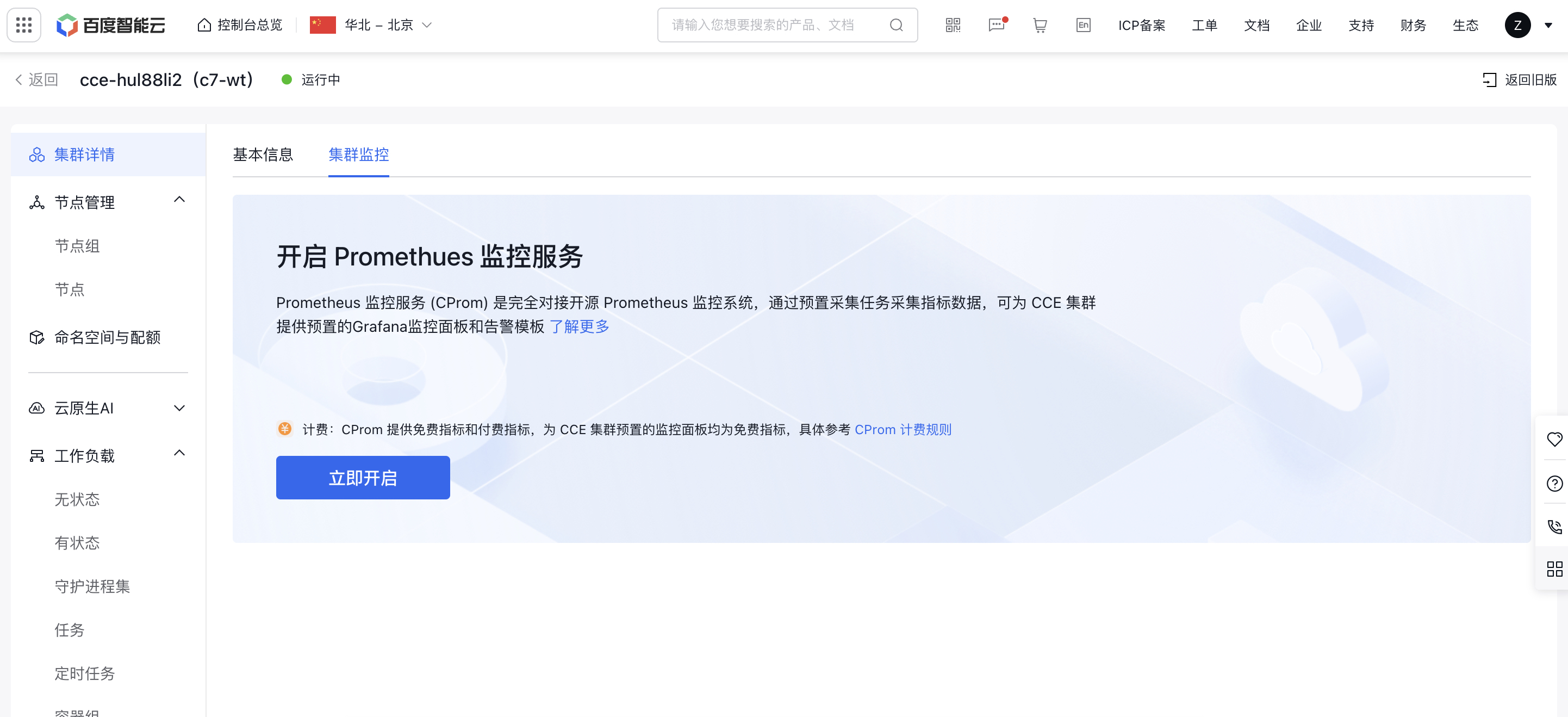Open the Z user avatar

click(1517, 25)
